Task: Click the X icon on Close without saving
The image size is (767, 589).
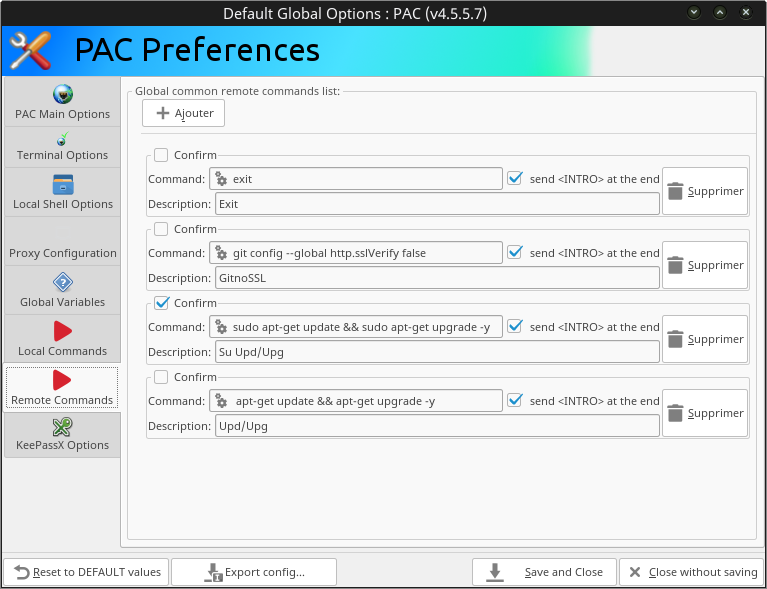Action: coord(635,572)
